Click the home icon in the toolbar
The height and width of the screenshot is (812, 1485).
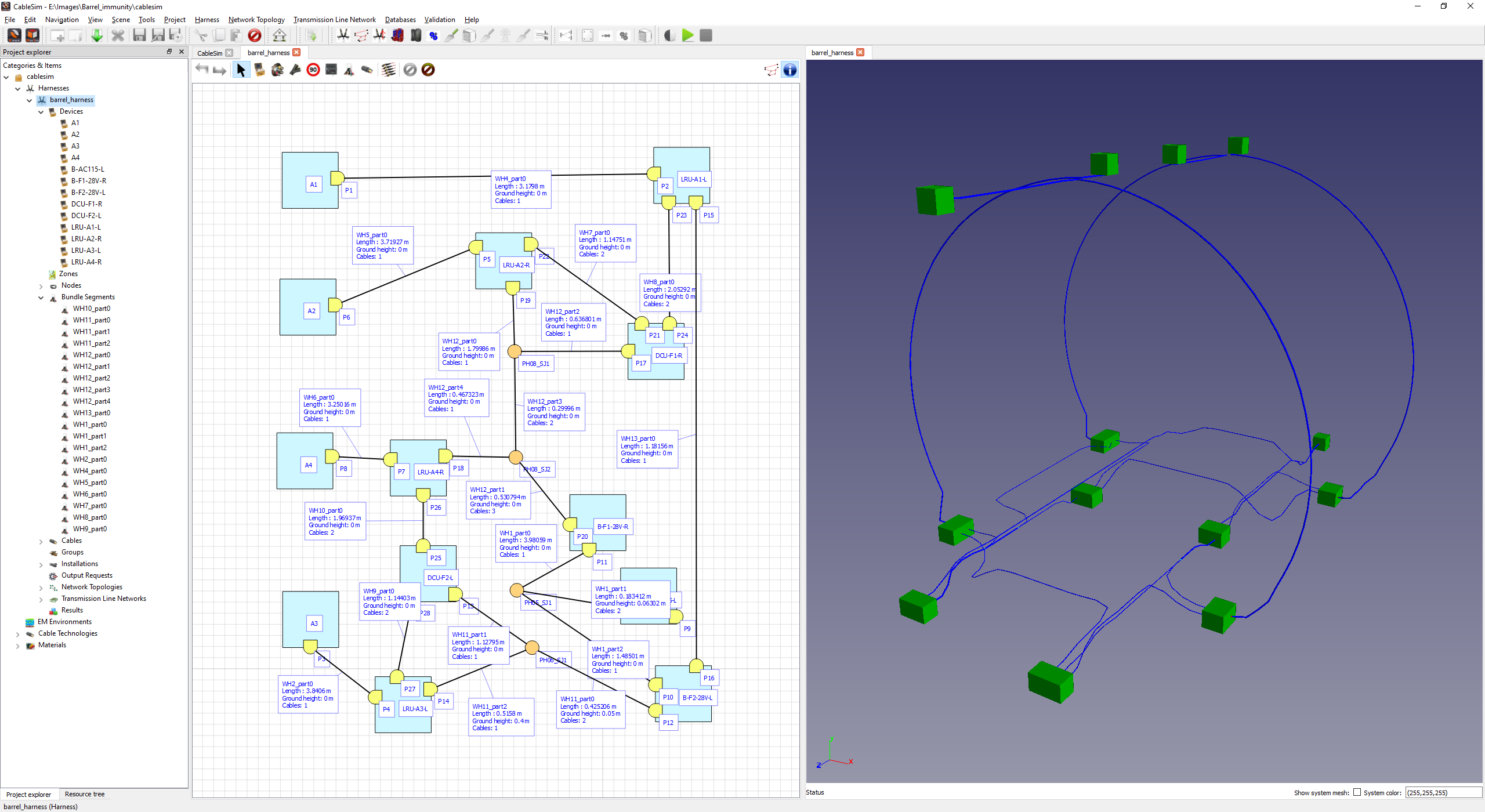[x=280, y=36]
